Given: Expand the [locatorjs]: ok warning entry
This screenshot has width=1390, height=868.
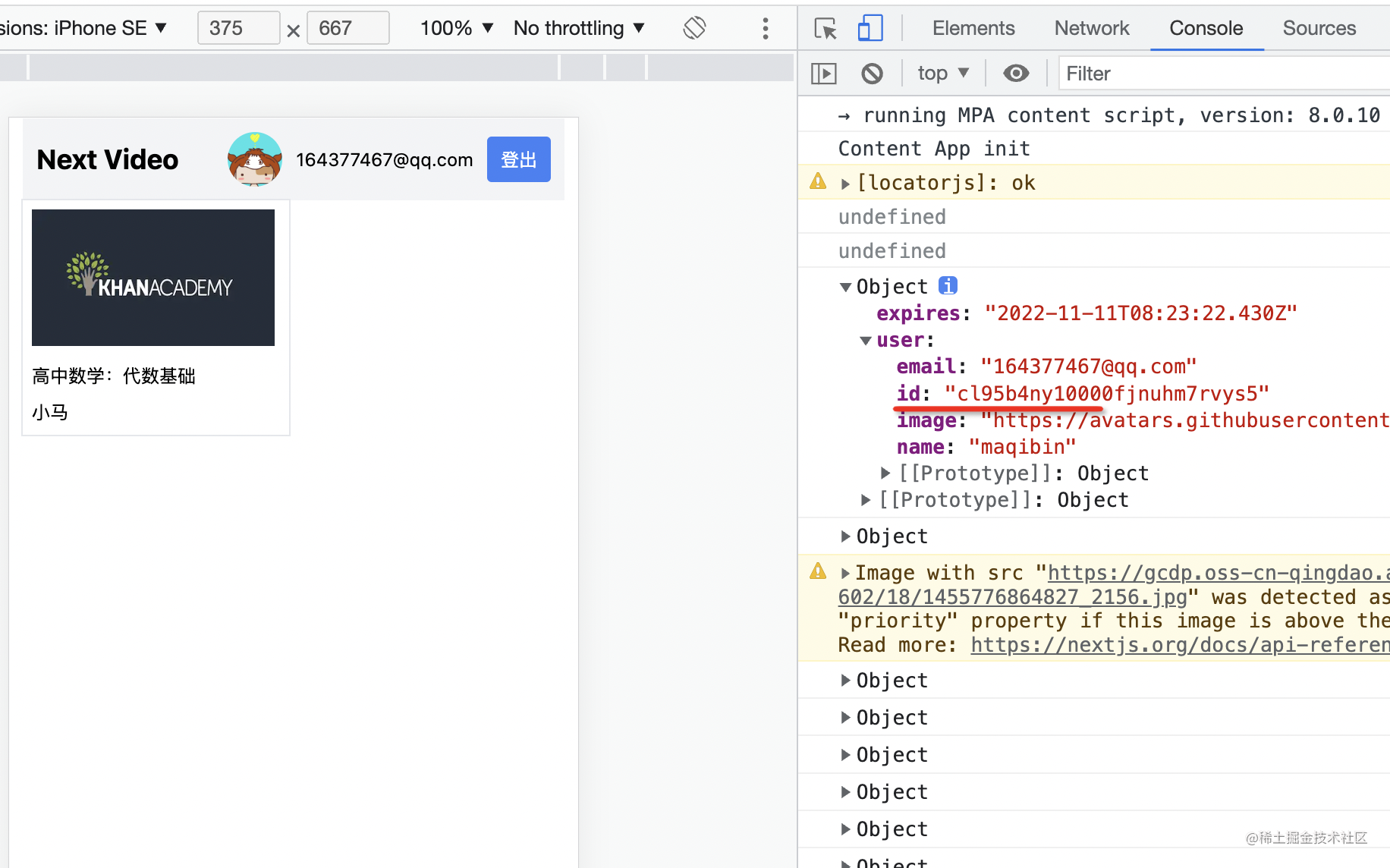Looking at the screenshot, I should 844,182.
